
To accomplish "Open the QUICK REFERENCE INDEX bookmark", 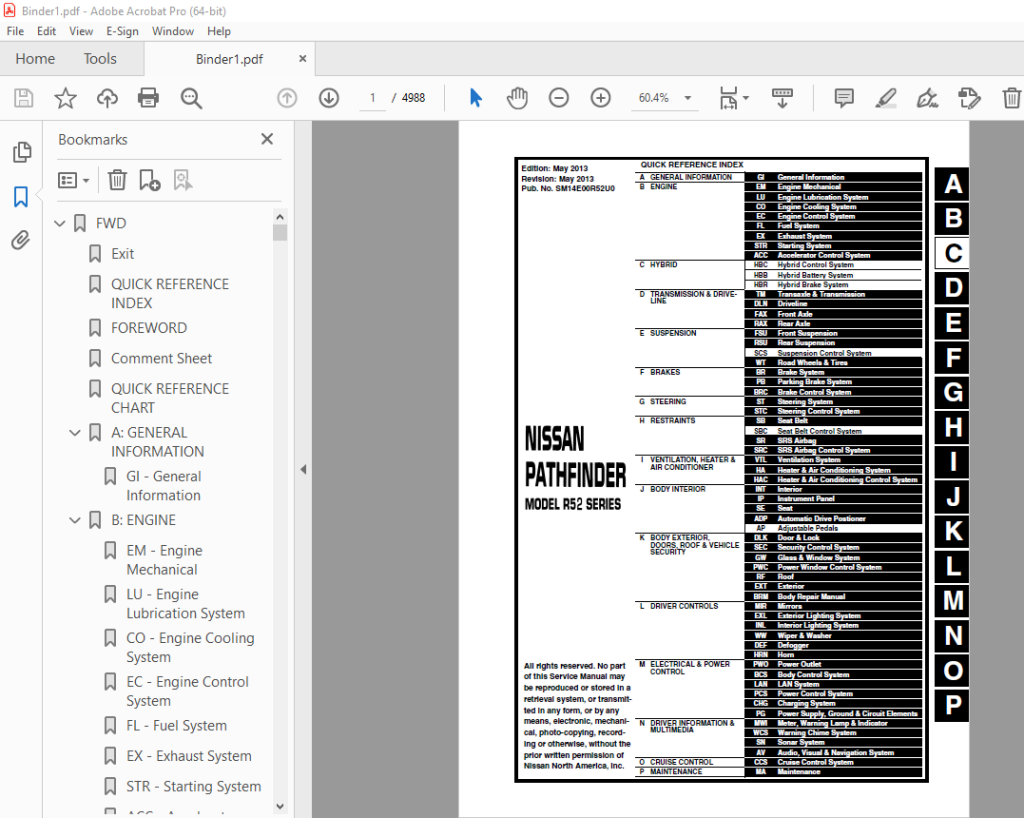I will tap(170, 294).
